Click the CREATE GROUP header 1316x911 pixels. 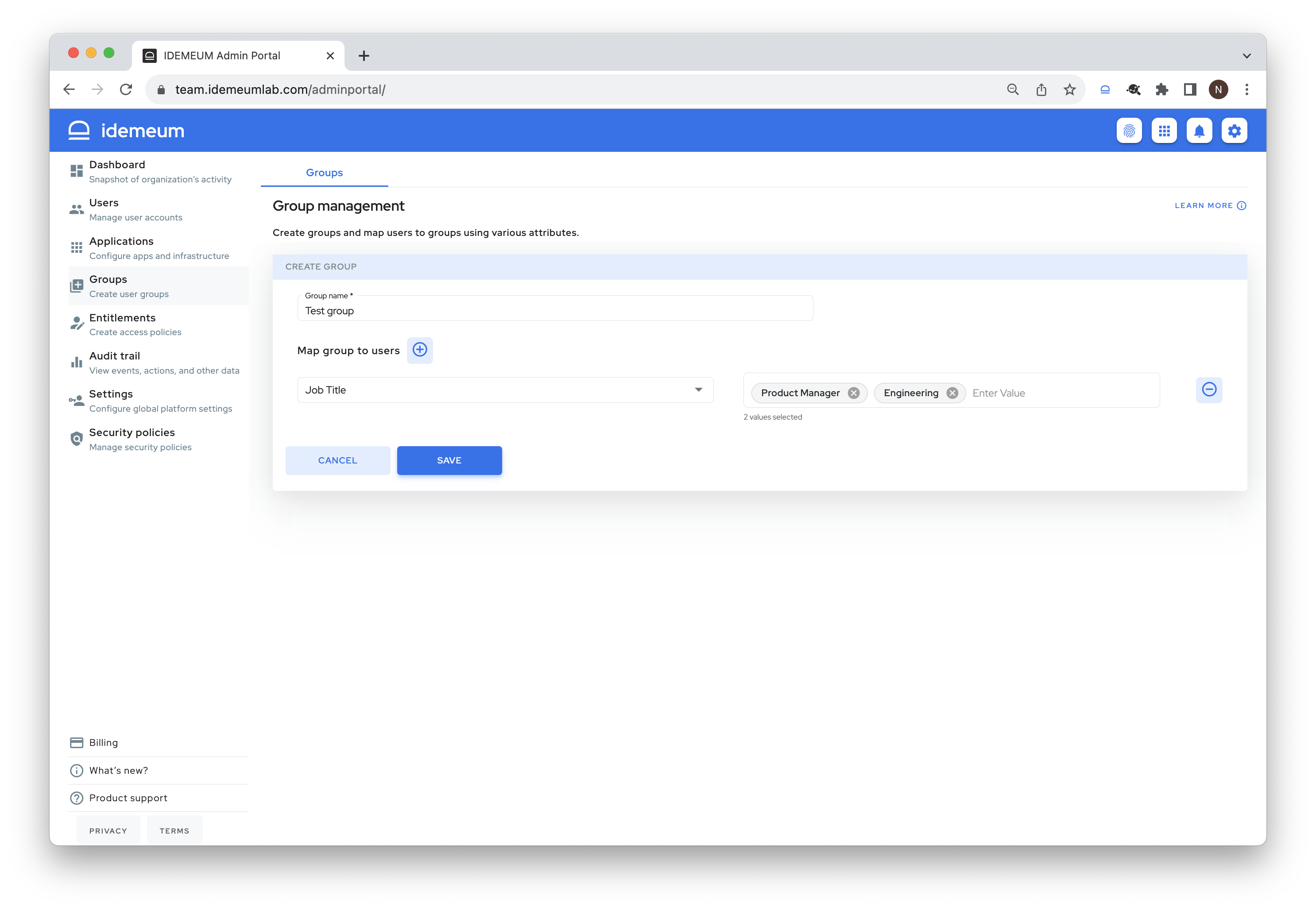coord(760,266)
